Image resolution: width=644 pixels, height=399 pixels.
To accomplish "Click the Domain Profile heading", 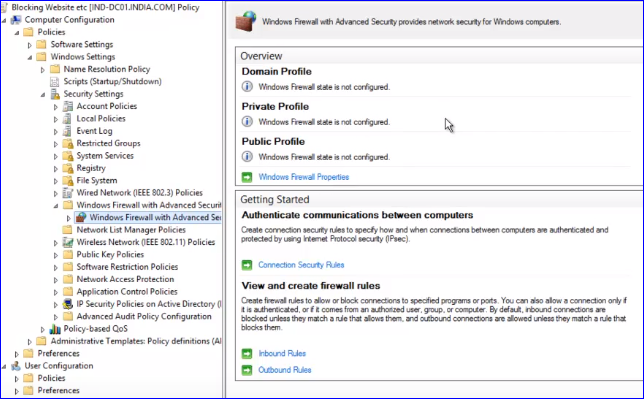I will click(x=276, y=71).
